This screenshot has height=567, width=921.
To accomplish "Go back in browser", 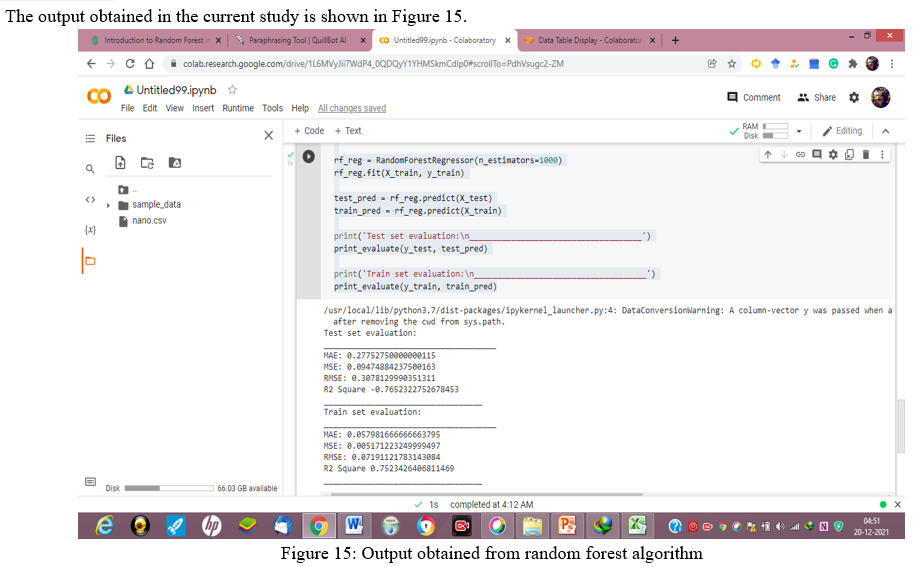I will (x=91, y=63).
